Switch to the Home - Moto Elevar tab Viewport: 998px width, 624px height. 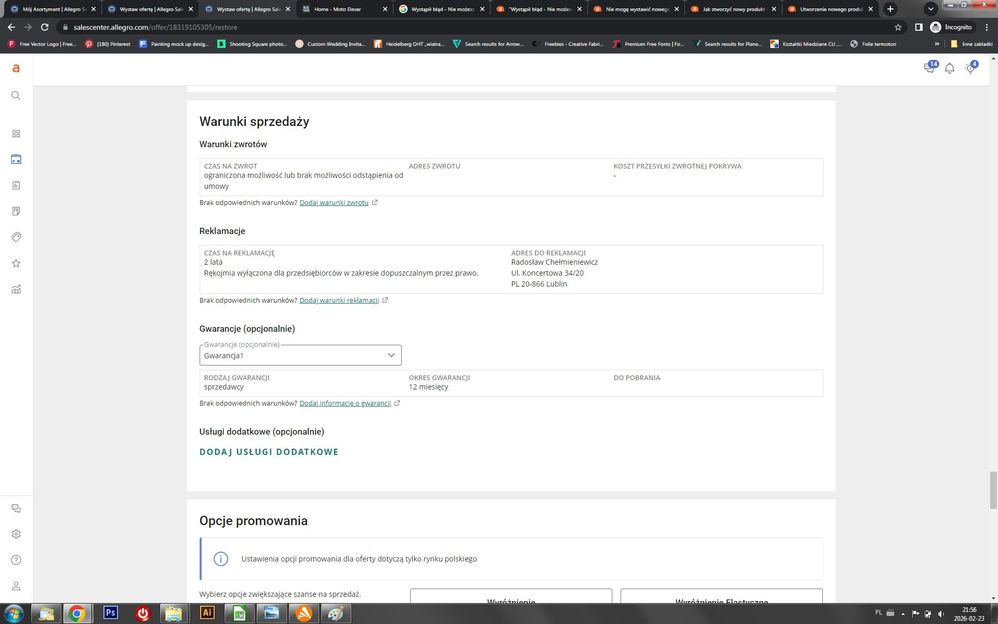click(x=340, y=9)
